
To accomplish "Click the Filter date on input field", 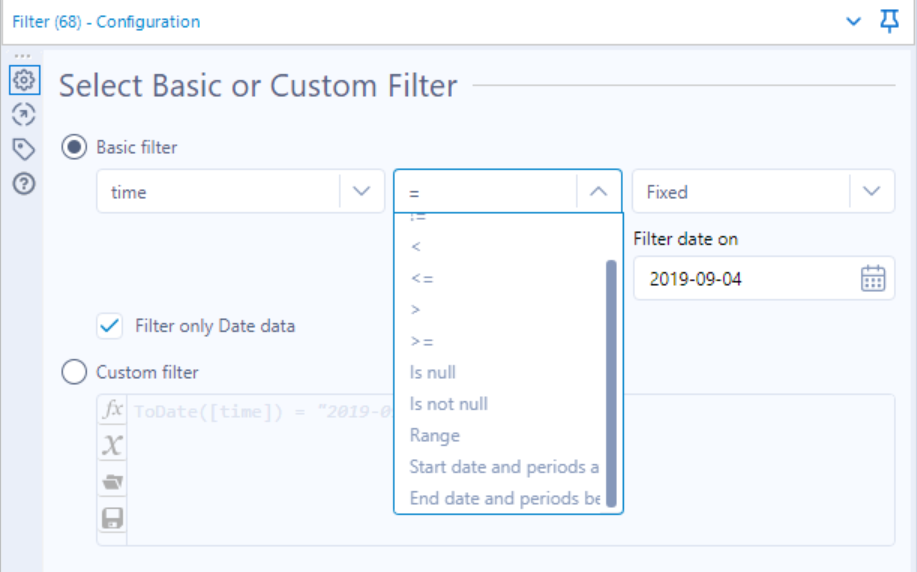I will tap(745, 279).
